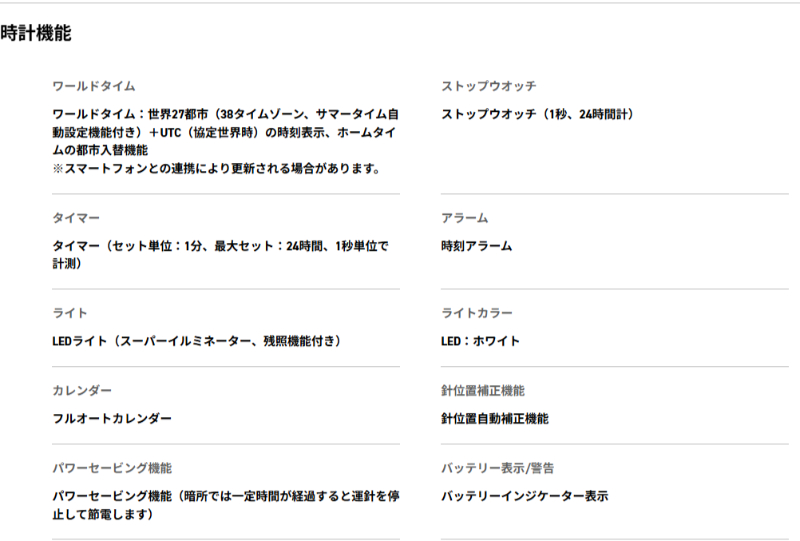This screenshot has width=800, height=541.
Task: Click the 時刻アラーム text
Action: 477,246
